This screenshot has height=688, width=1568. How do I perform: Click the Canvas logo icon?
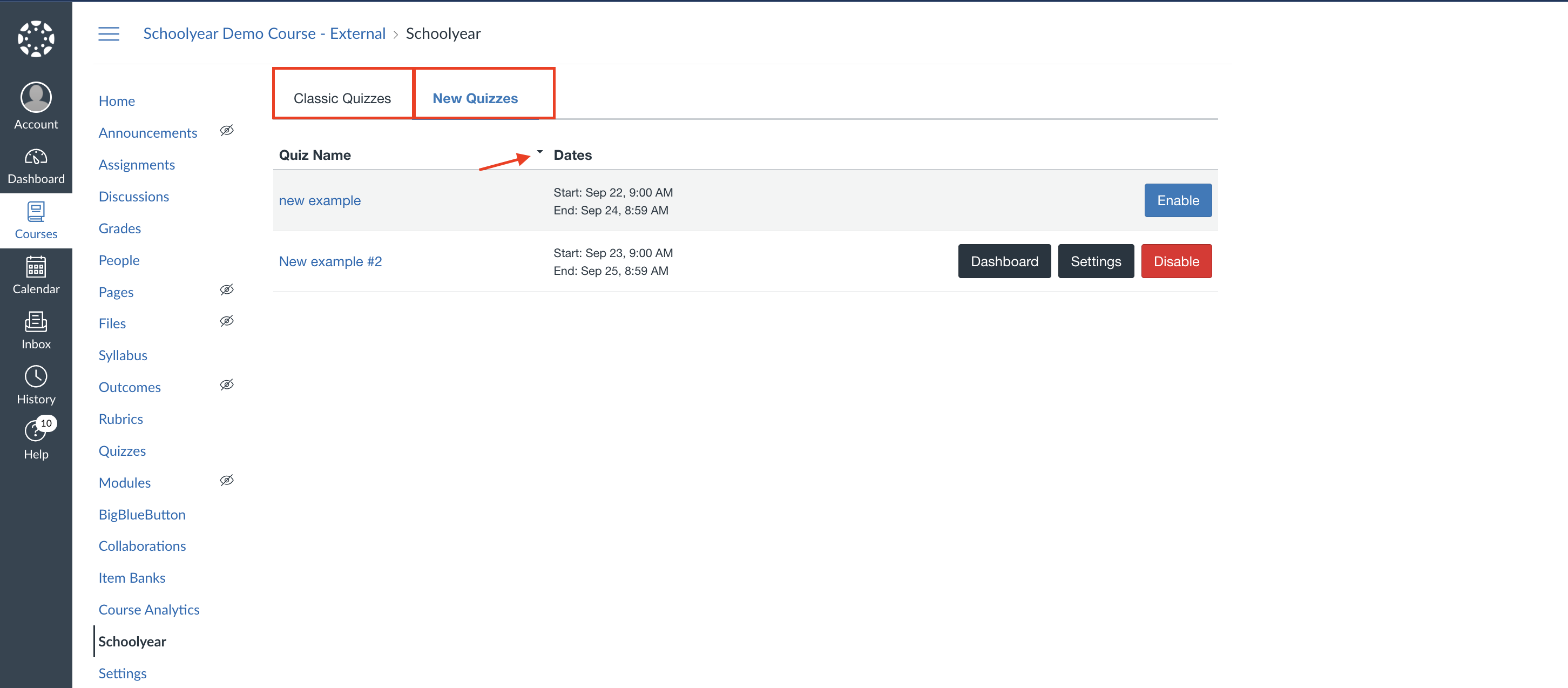click(x=36, y=38)
